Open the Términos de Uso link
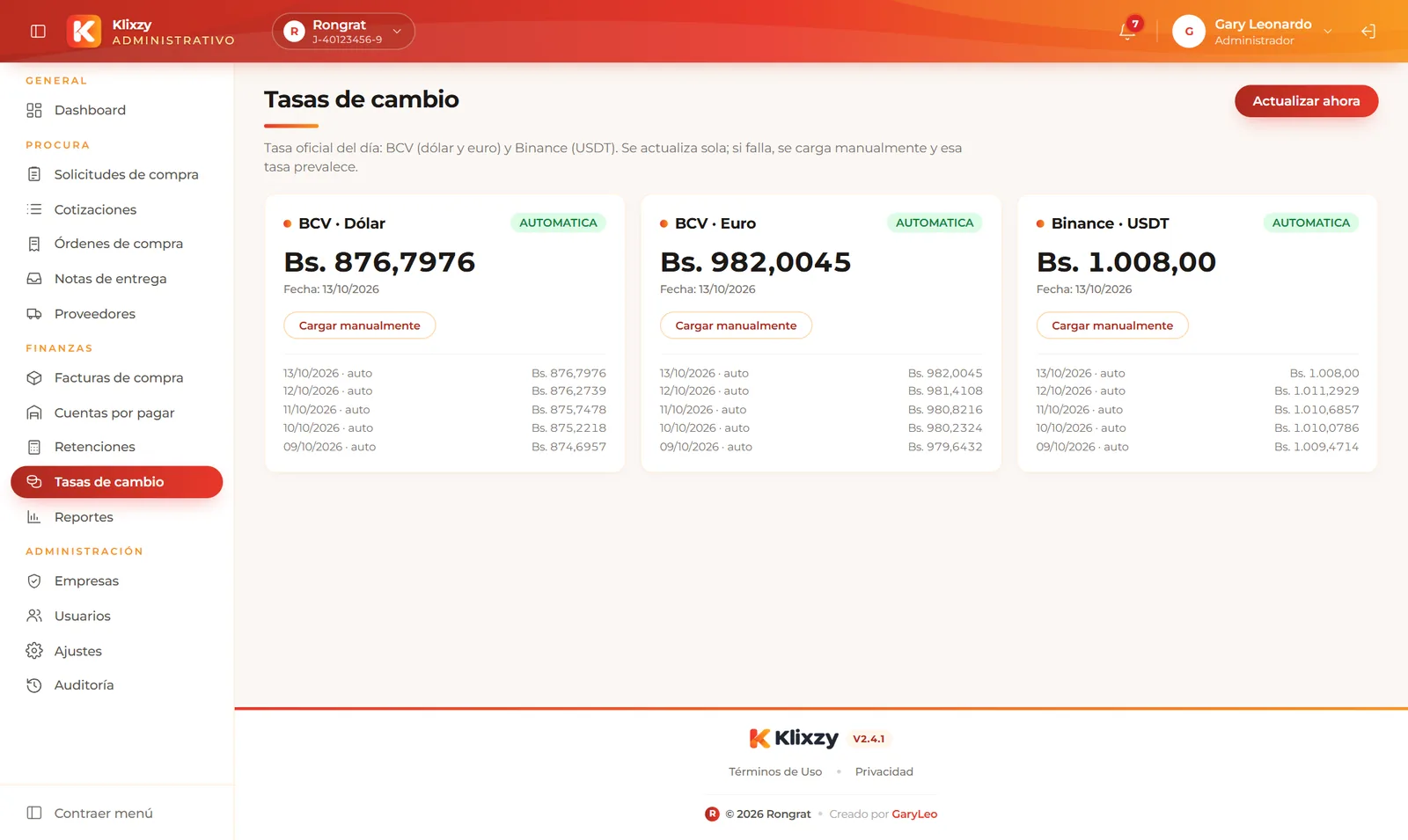The width and height of the screenshot is (1408, 840). pos(775,771)
